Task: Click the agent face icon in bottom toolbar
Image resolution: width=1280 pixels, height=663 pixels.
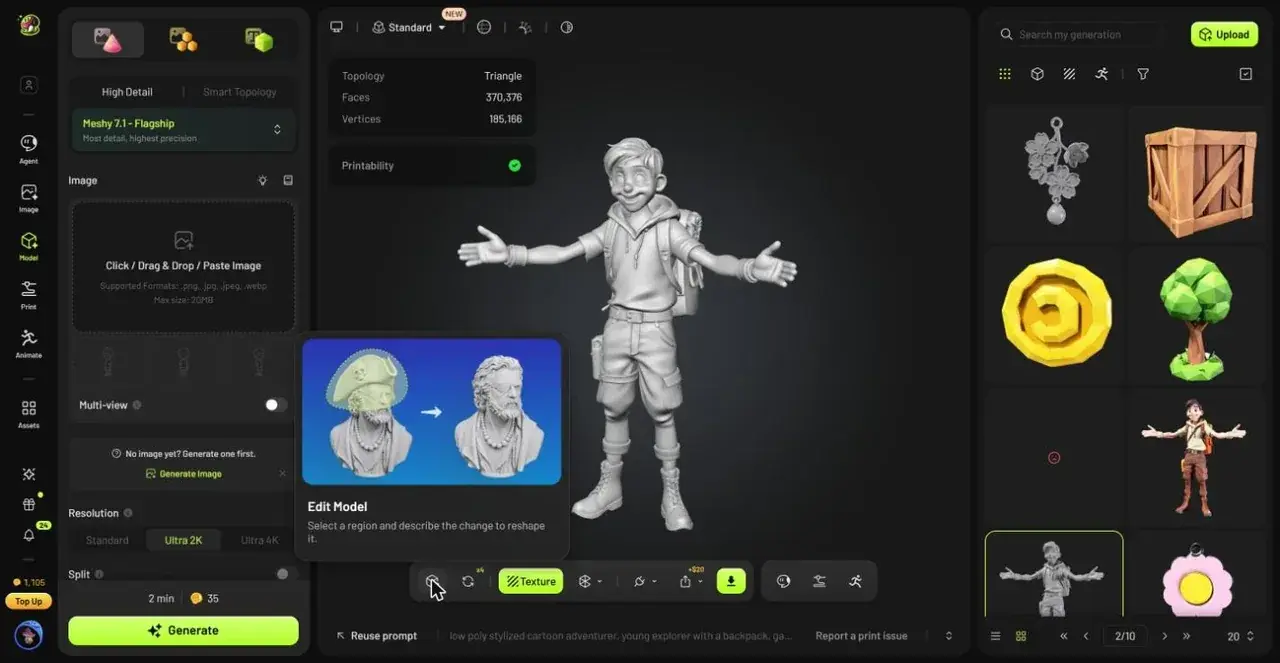Action: pyautogui.click(x=783, y=581)
